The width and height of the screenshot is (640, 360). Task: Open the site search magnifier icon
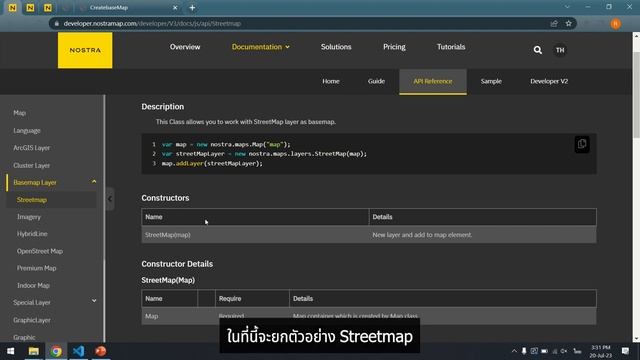[x=538, y=50]
